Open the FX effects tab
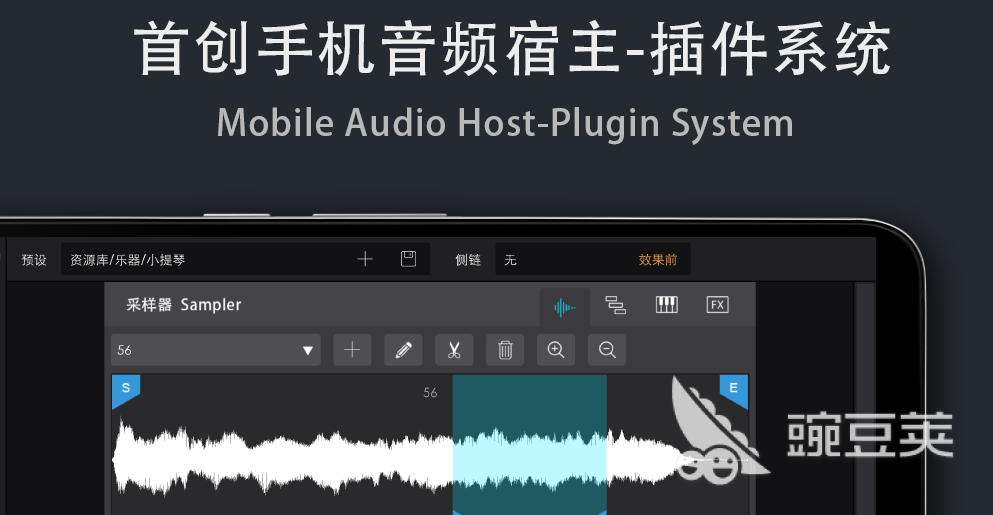Viewport: 993px width, 515px height. (717, 306)
